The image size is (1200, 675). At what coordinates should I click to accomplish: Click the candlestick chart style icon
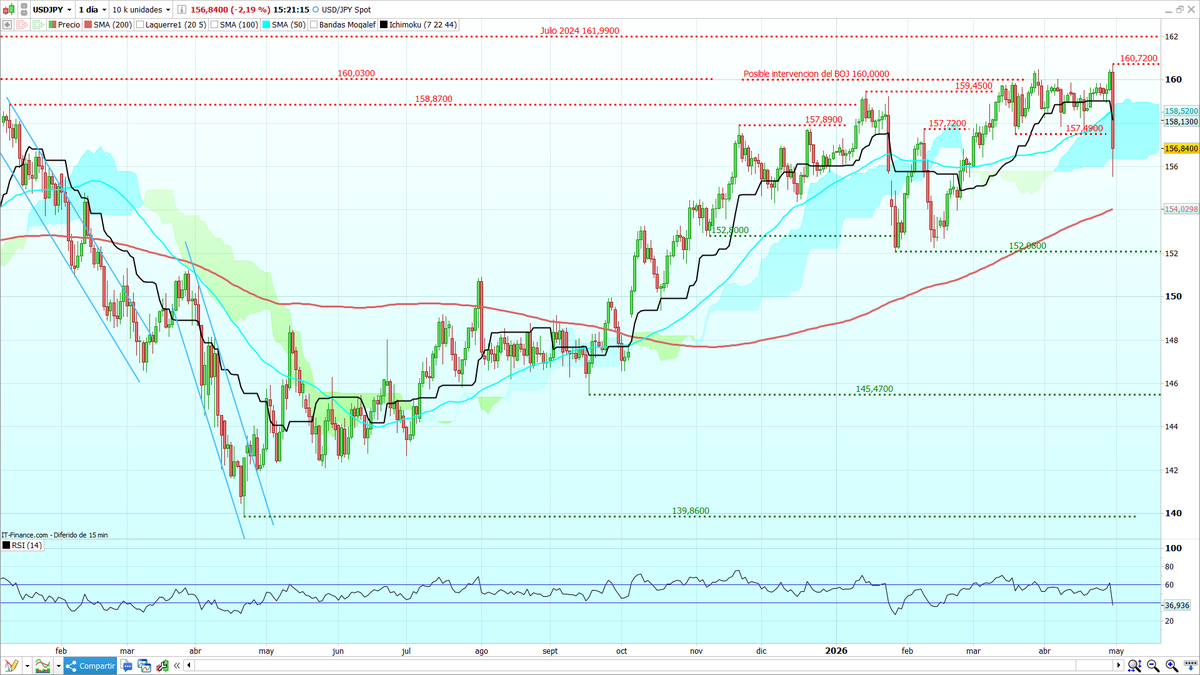click(x=10, y=9)
